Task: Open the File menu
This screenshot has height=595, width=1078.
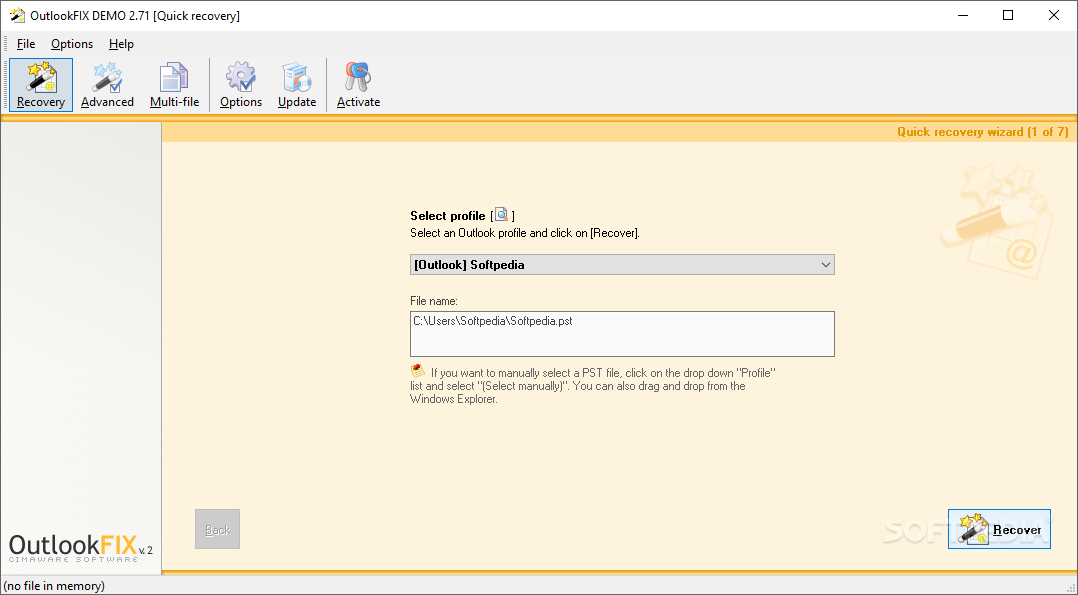Action: point(26,44)
